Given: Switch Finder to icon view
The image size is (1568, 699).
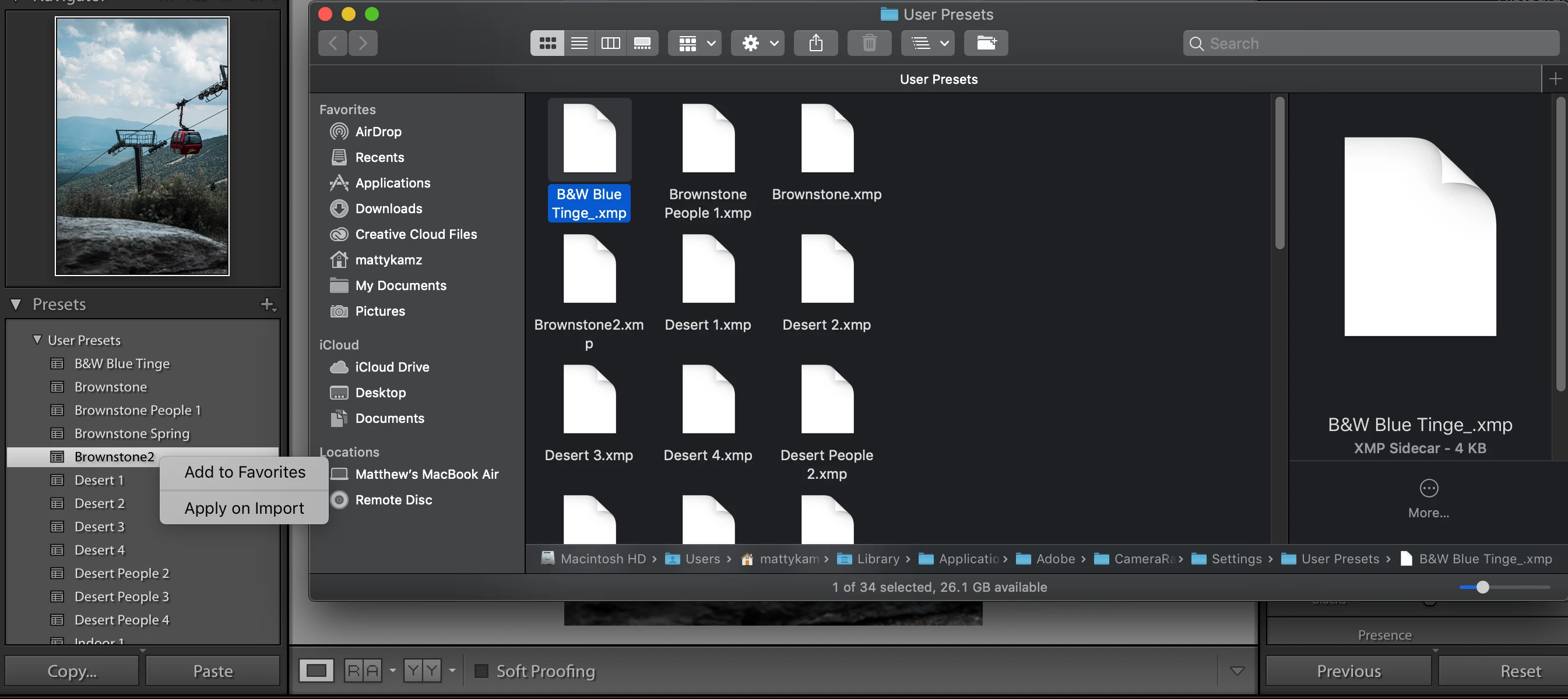Looking at the screenshot, I should [547, 43].
